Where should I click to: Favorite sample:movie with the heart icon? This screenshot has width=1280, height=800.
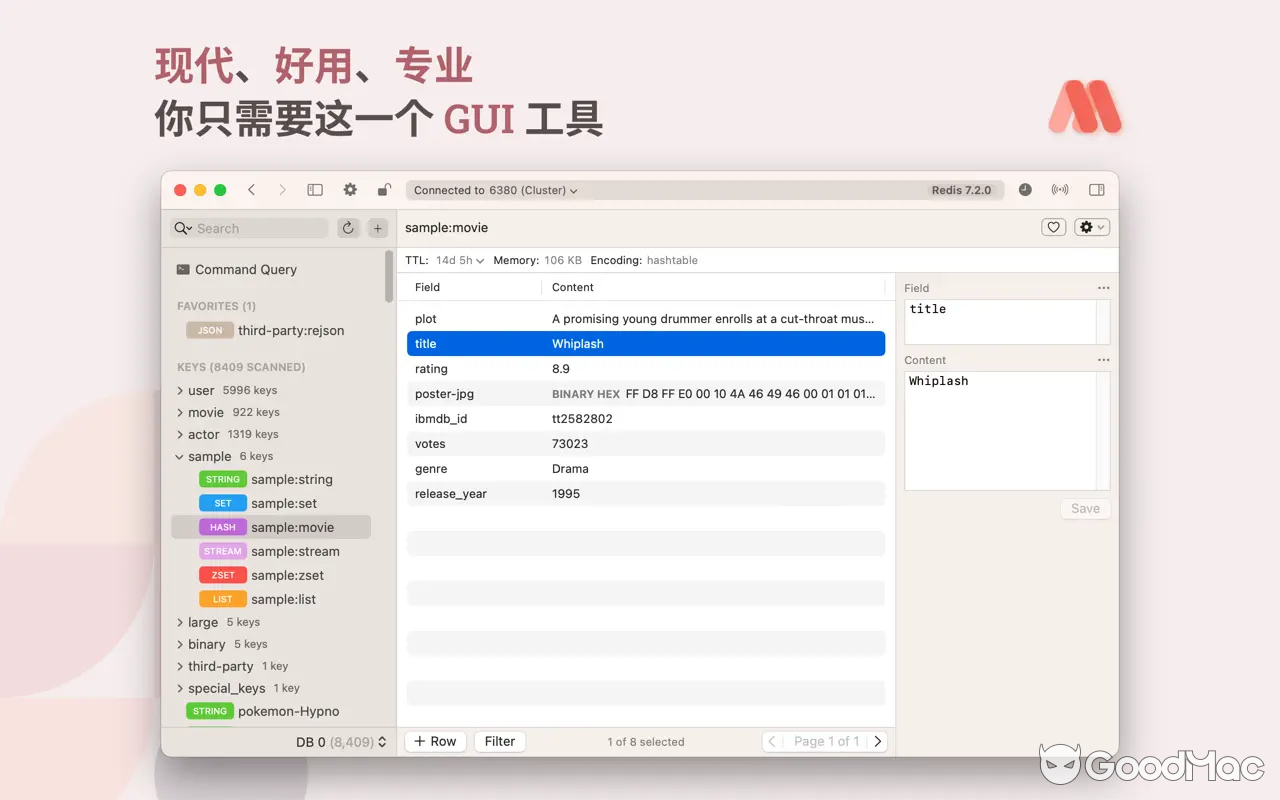pos(1053,227)
